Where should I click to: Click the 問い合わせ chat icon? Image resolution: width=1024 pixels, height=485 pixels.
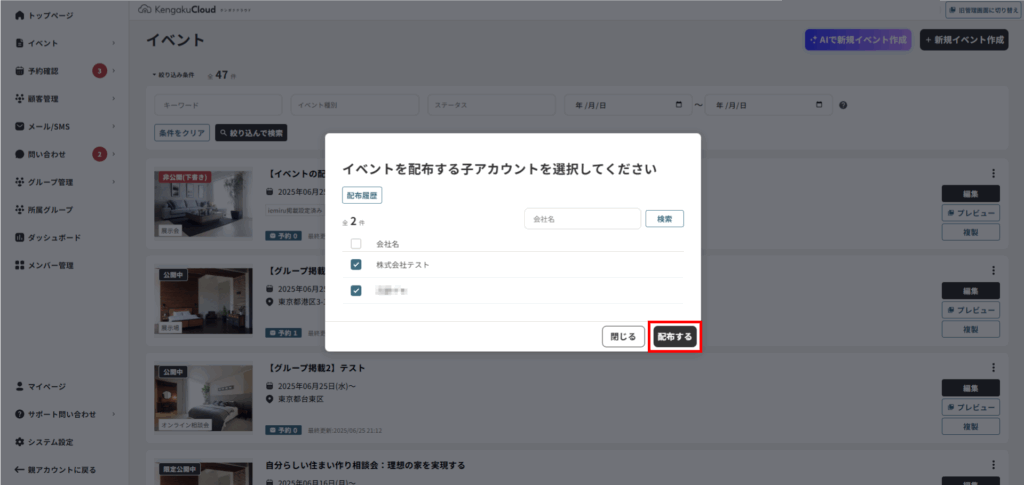click(20, 154)
